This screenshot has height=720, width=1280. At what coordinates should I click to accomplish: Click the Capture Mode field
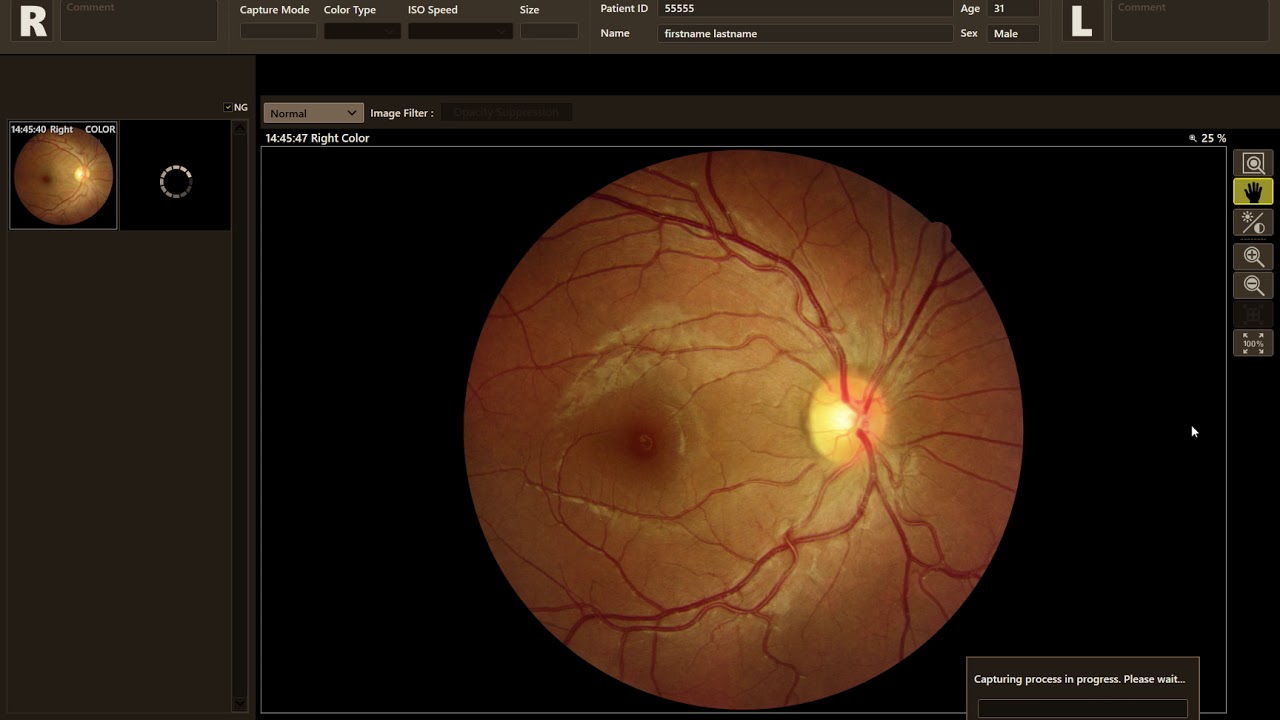pyautogui.click(x=278, y=31)
